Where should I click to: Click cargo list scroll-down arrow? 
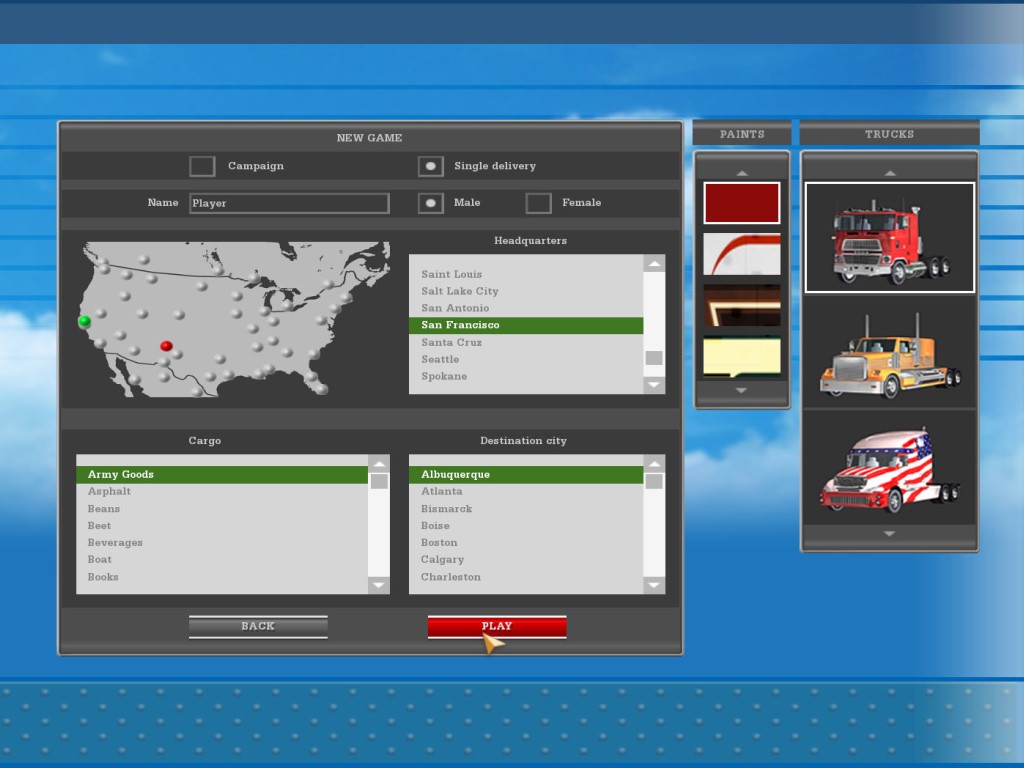[379, 585]
